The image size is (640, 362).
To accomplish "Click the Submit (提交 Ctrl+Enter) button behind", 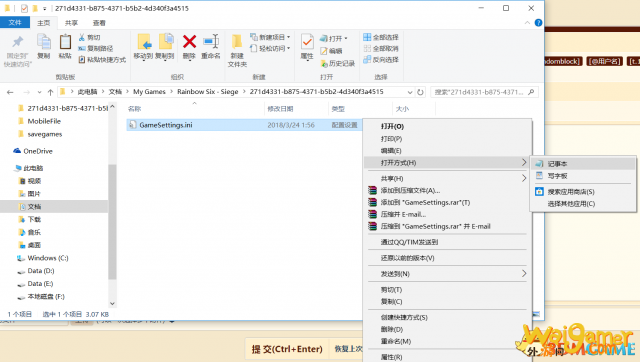I will [x=287, y=349].
